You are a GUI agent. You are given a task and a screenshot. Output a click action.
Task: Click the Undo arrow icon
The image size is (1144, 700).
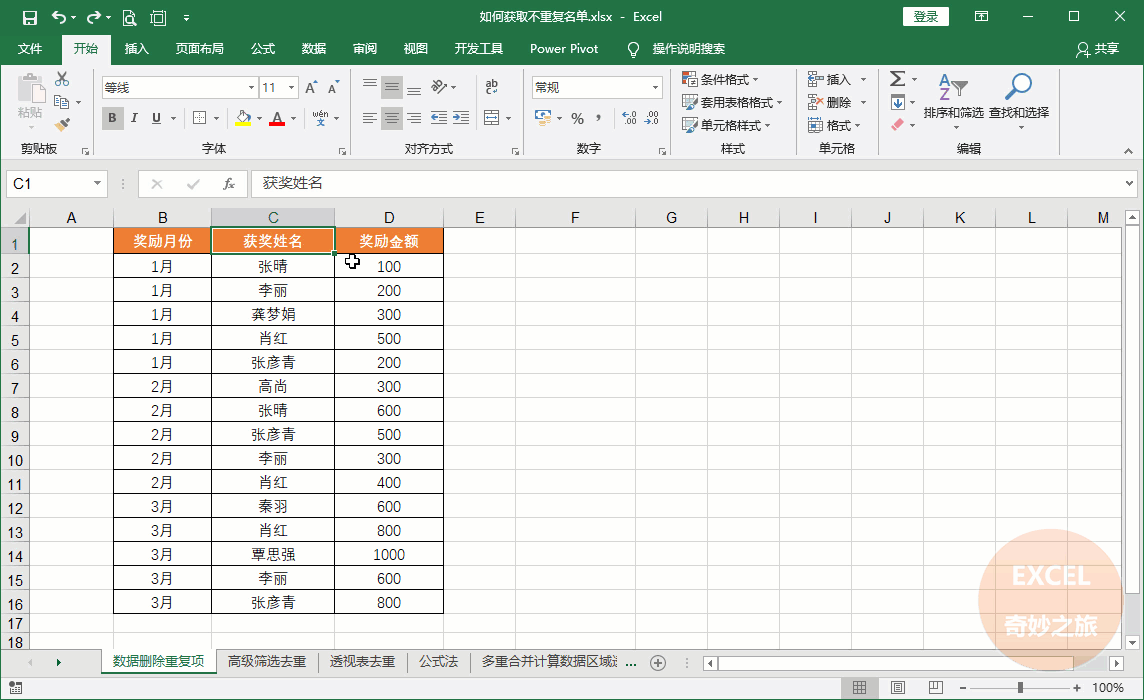click(59, 18)
